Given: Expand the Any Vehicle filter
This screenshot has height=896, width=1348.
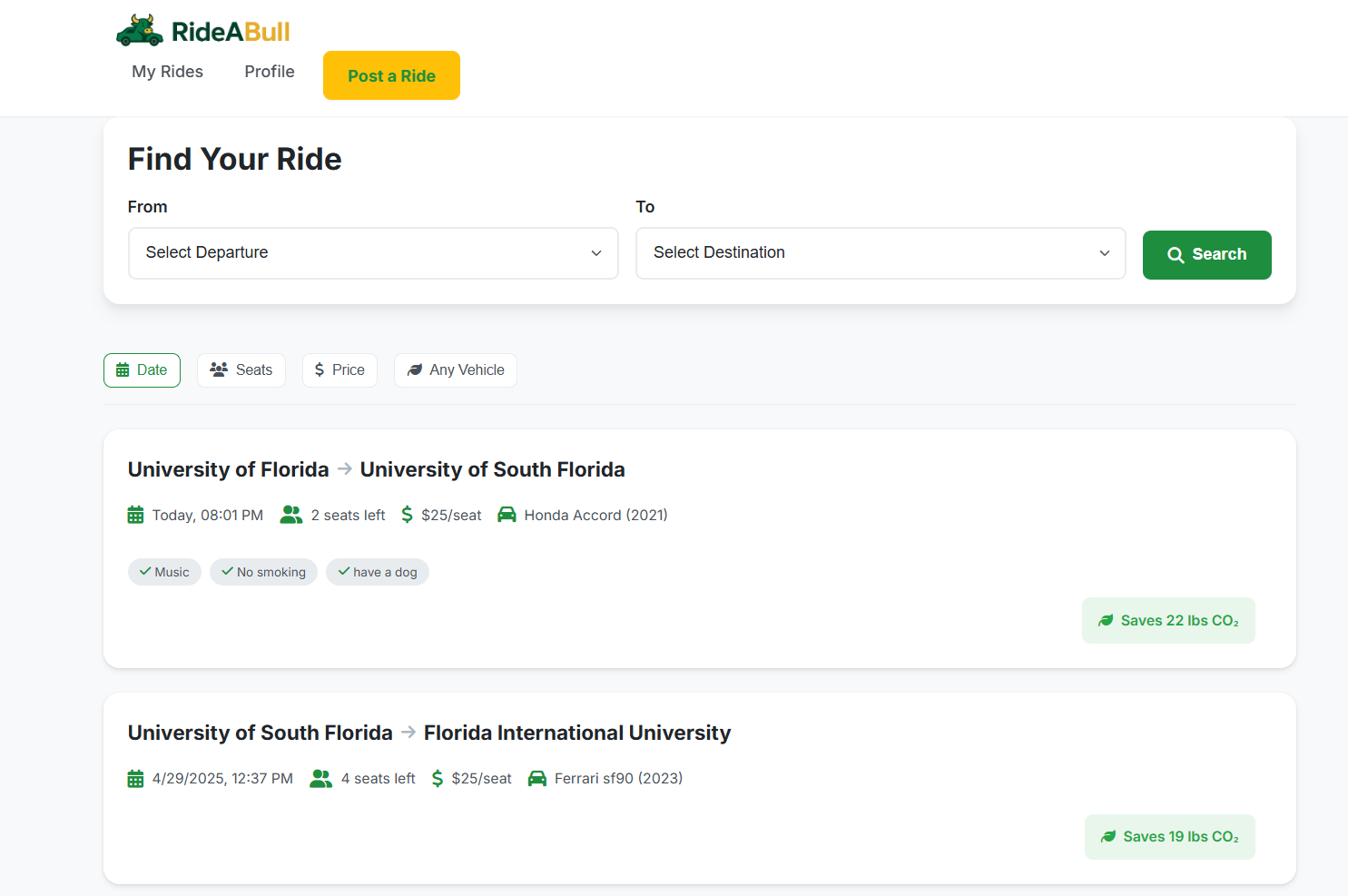Looking at the screenshot, I should [456, 370].
